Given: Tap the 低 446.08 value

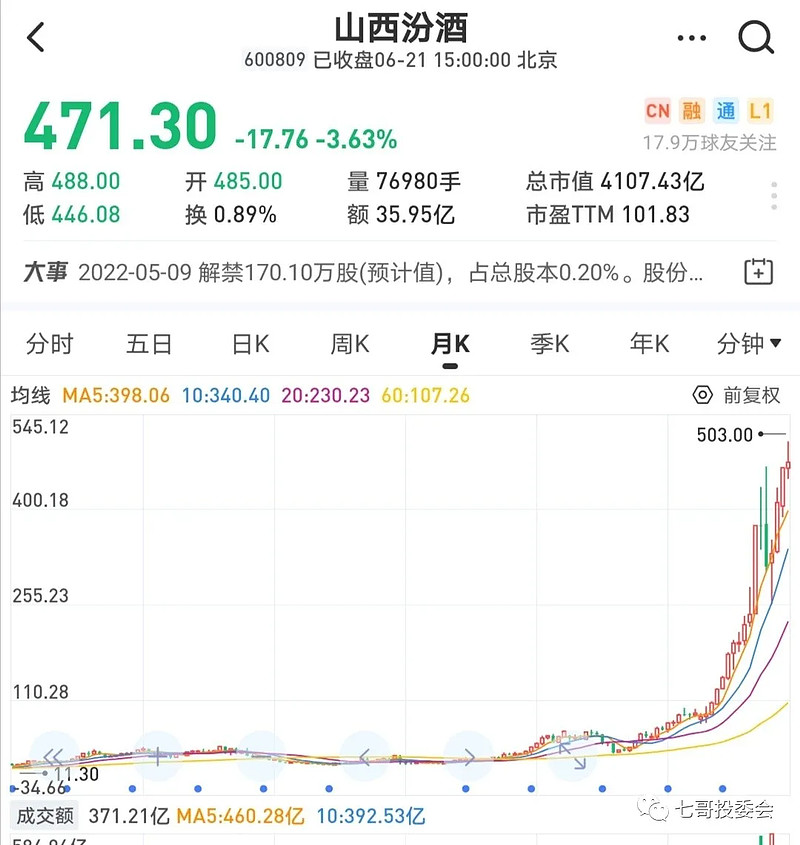Looking at the screenshot, I should click(x=72, y=214).
